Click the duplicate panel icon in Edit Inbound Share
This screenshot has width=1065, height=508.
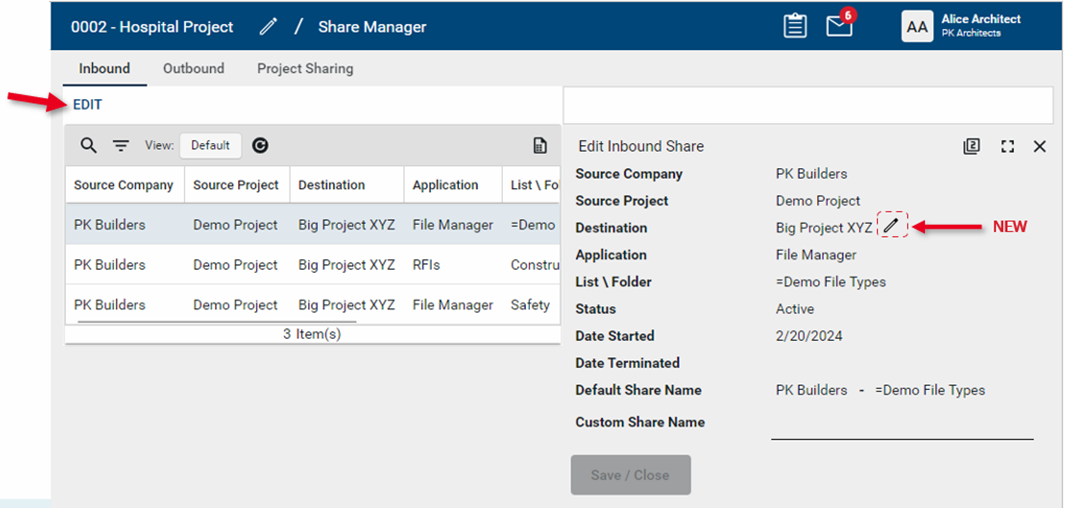tap(971, 146)
